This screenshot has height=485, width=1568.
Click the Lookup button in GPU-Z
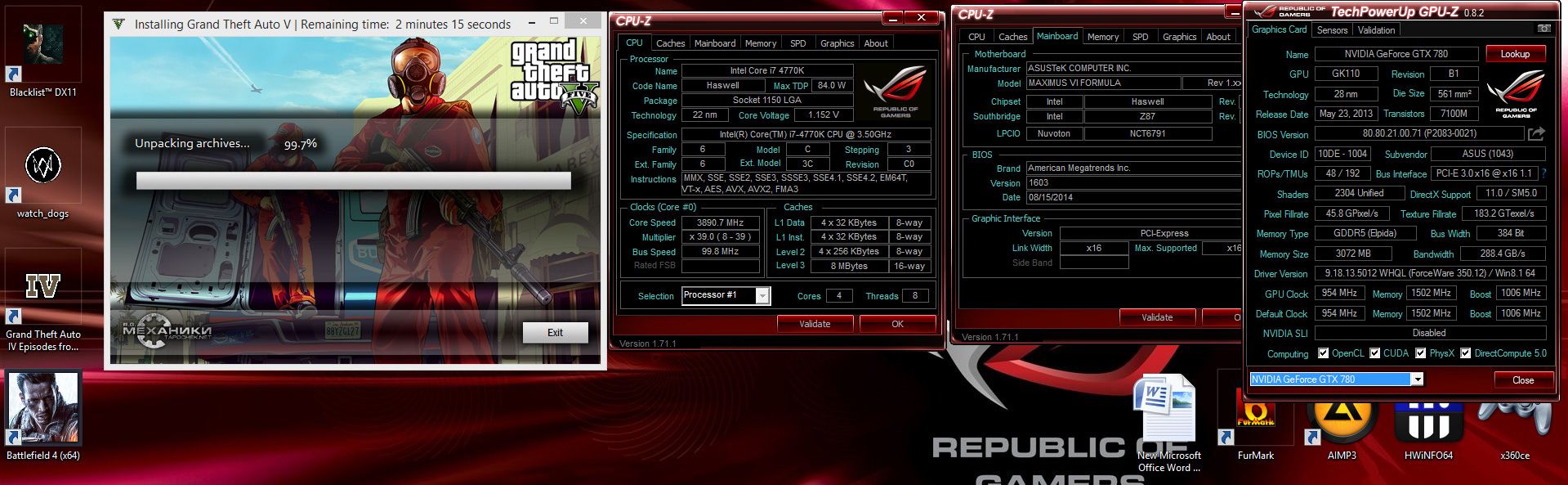tap(1515, 54)
